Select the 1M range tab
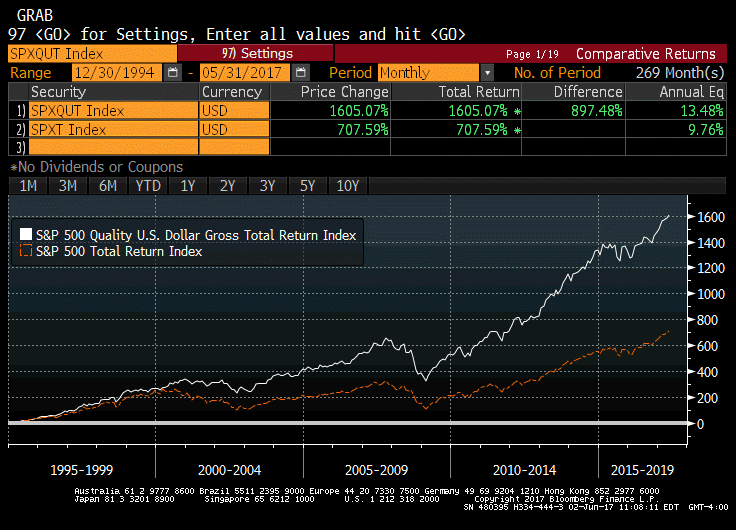 (28, 186)
